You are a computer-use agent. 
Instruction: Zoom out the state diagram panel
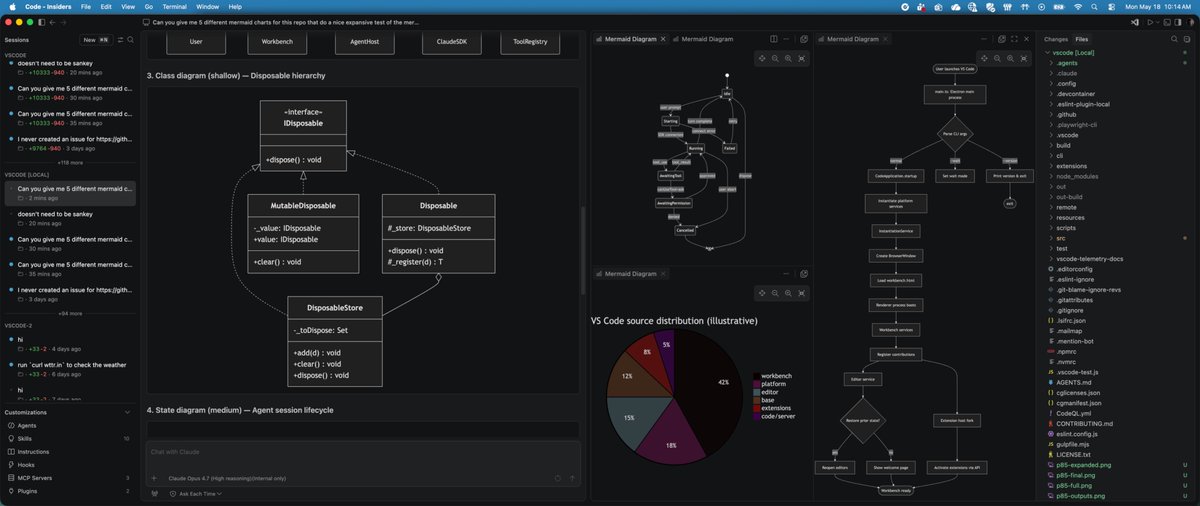[x=775, y=58]
